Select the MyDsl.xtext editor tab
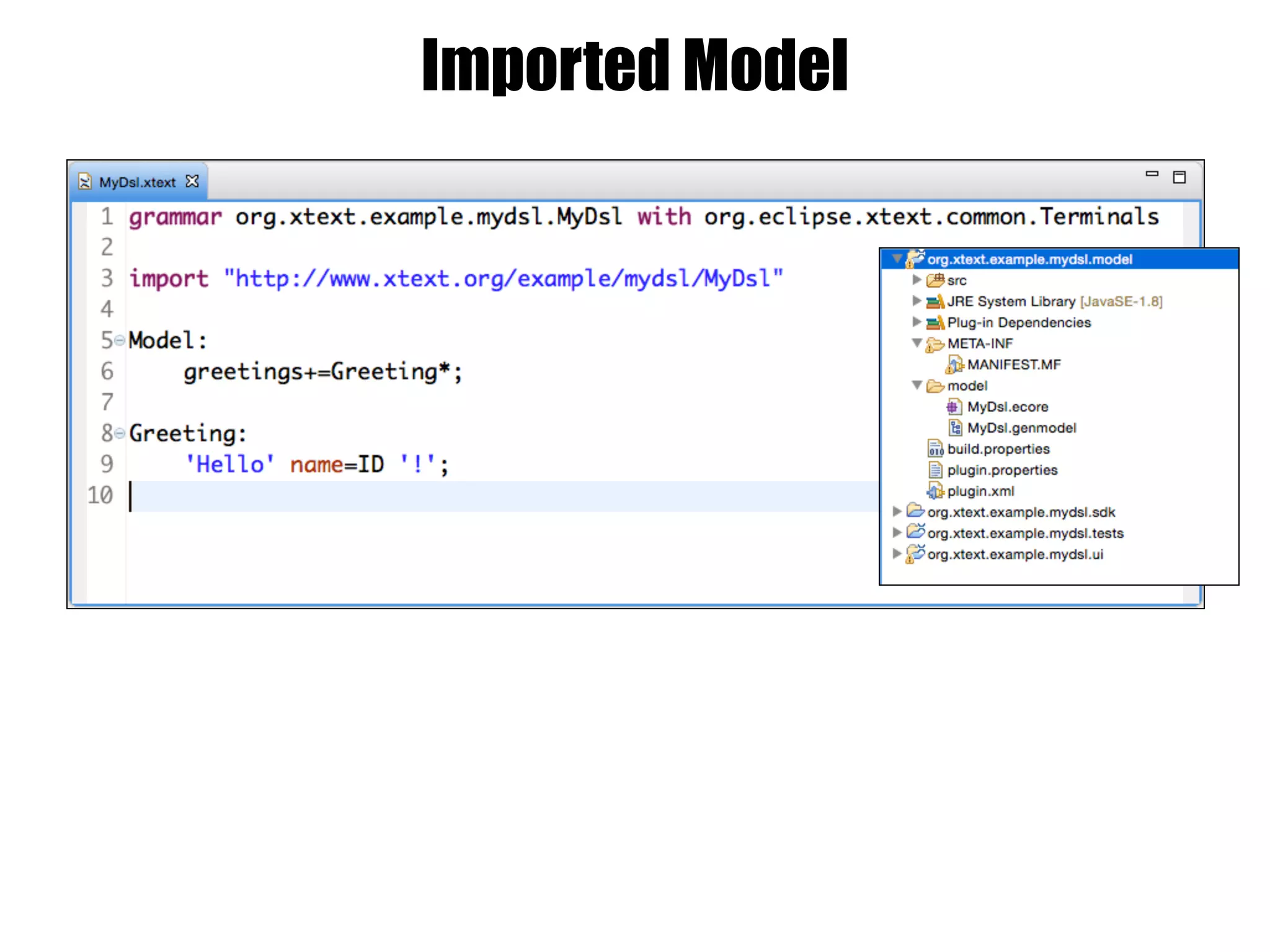The image size is (1270, 952). point(137,182)
